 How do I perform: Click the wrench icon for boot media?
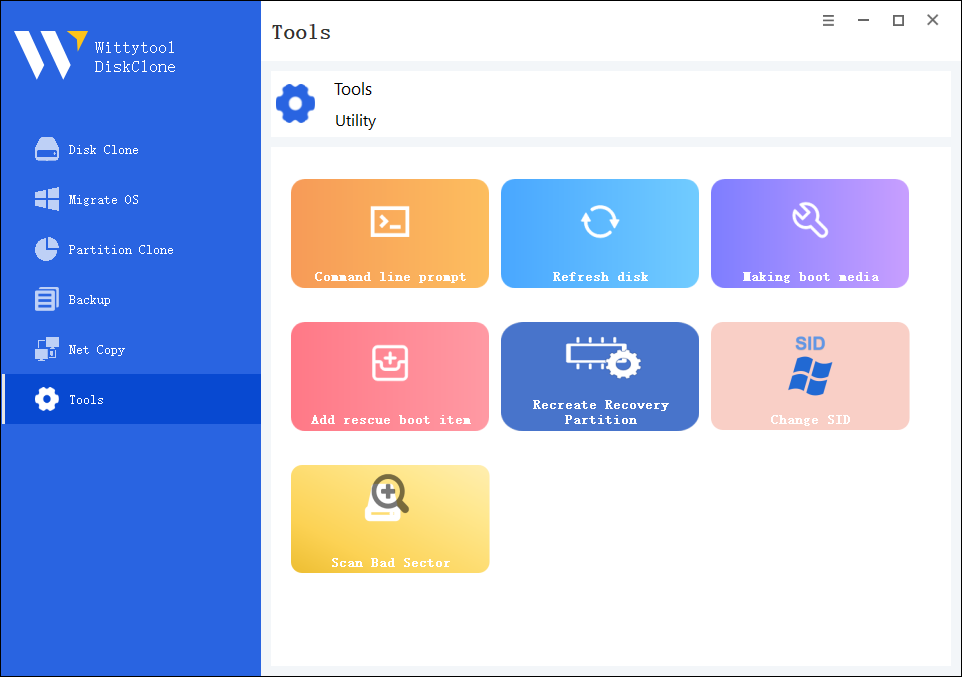pyautogui.click(x=809, y=220)
